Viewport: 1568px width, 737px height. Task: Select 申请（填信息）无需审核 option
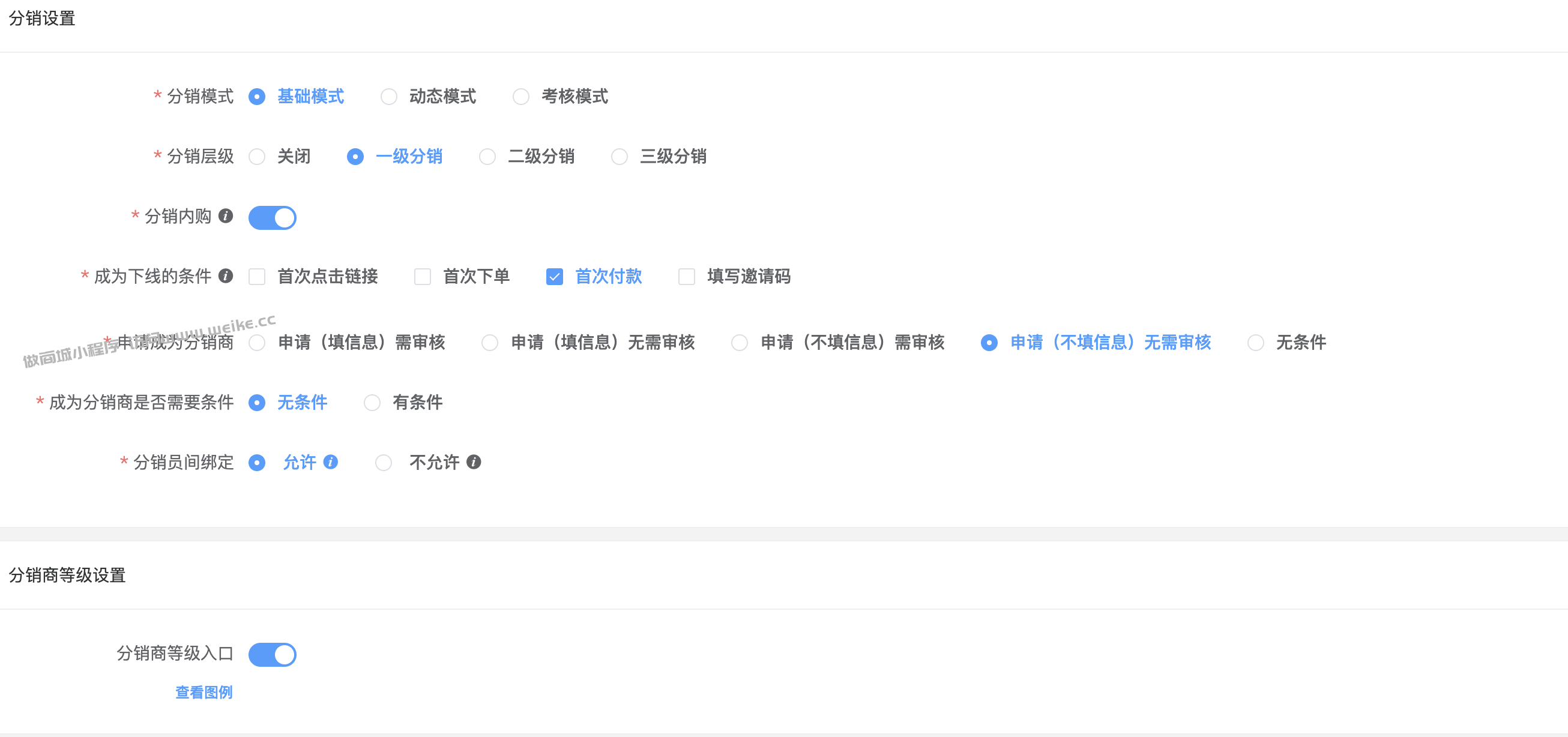click(490, 343)
